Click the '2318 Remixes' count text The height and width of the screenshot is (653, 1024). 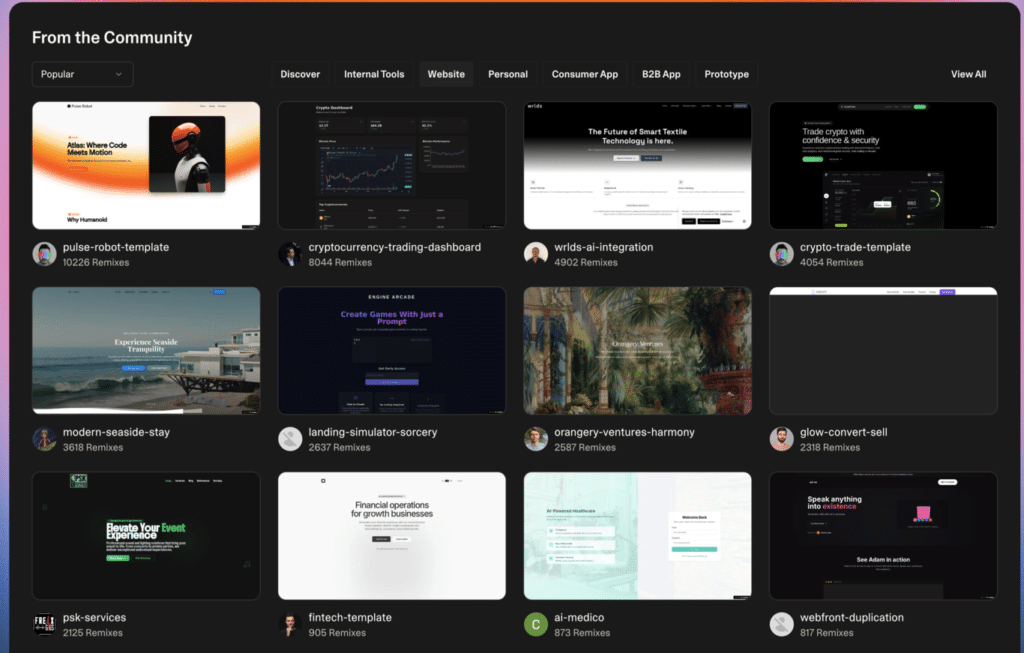(x=829, y=447)
